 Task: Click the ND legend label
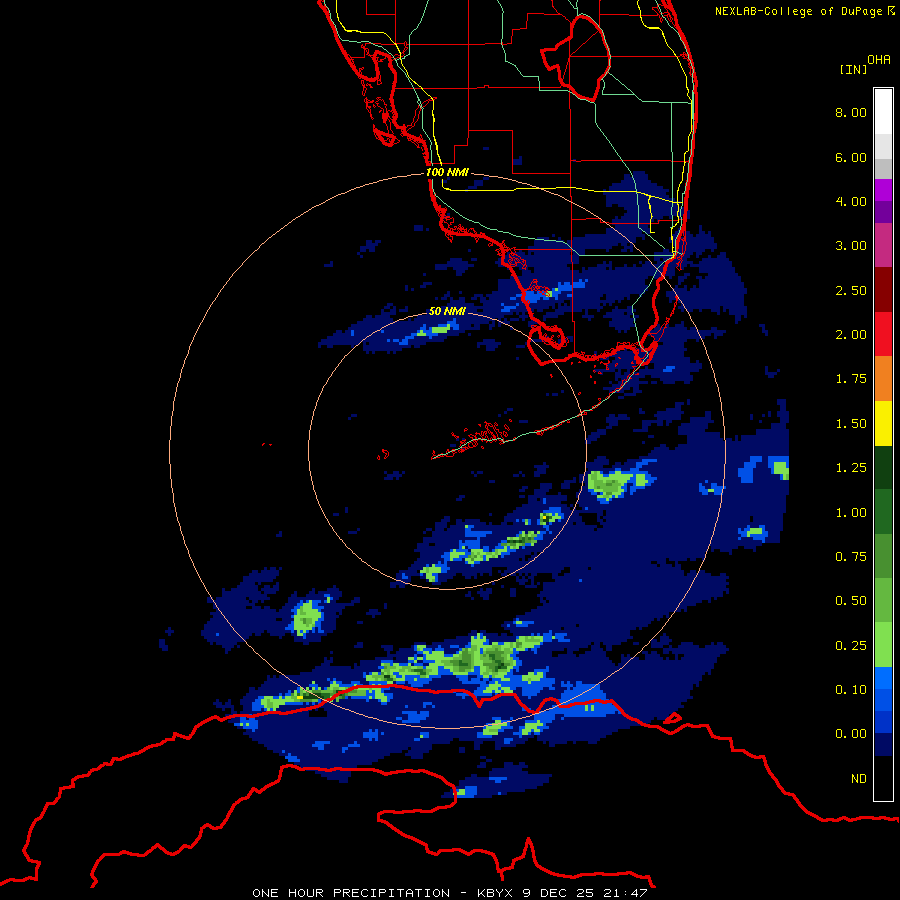859,779
